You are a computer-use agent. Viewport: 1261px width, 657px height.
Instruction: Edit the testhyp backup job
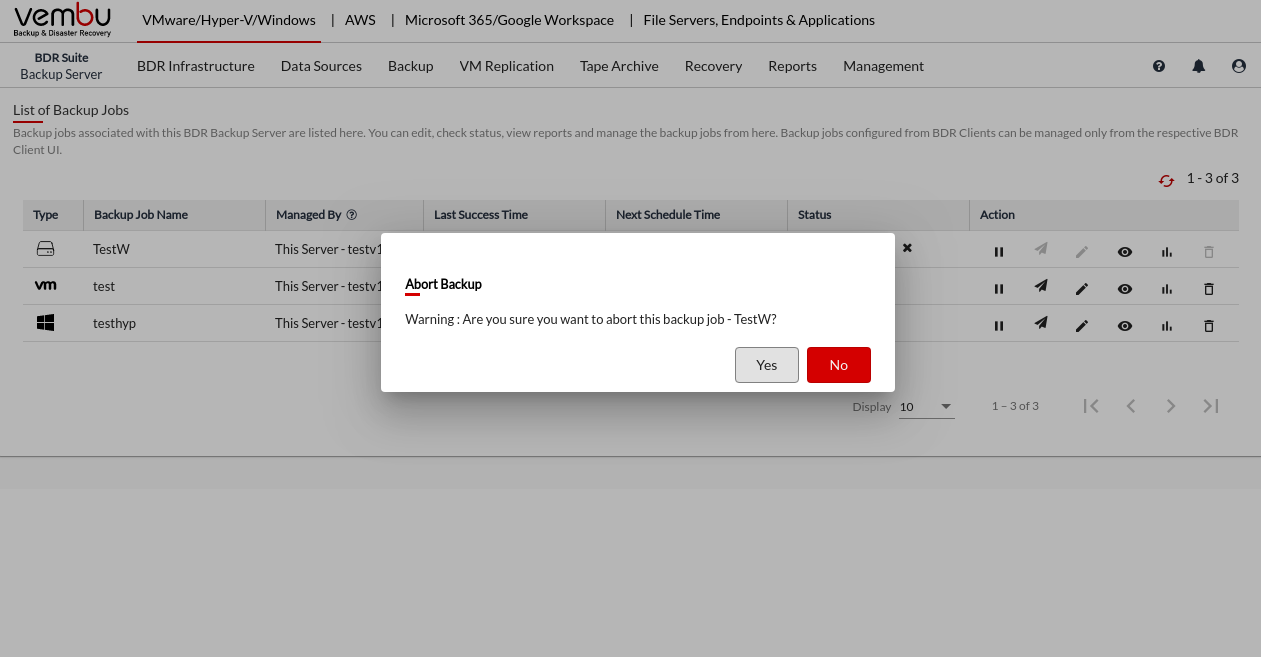coord(1081,326)
